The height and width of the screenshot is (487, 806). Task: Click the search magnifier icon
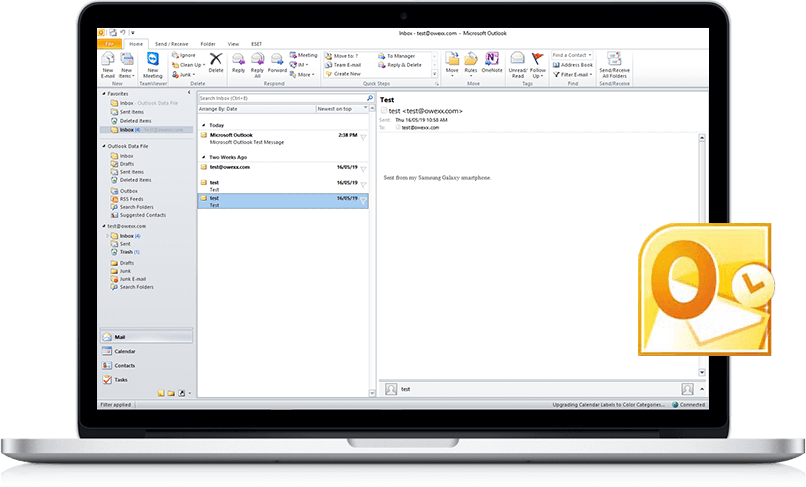point(370,98)
